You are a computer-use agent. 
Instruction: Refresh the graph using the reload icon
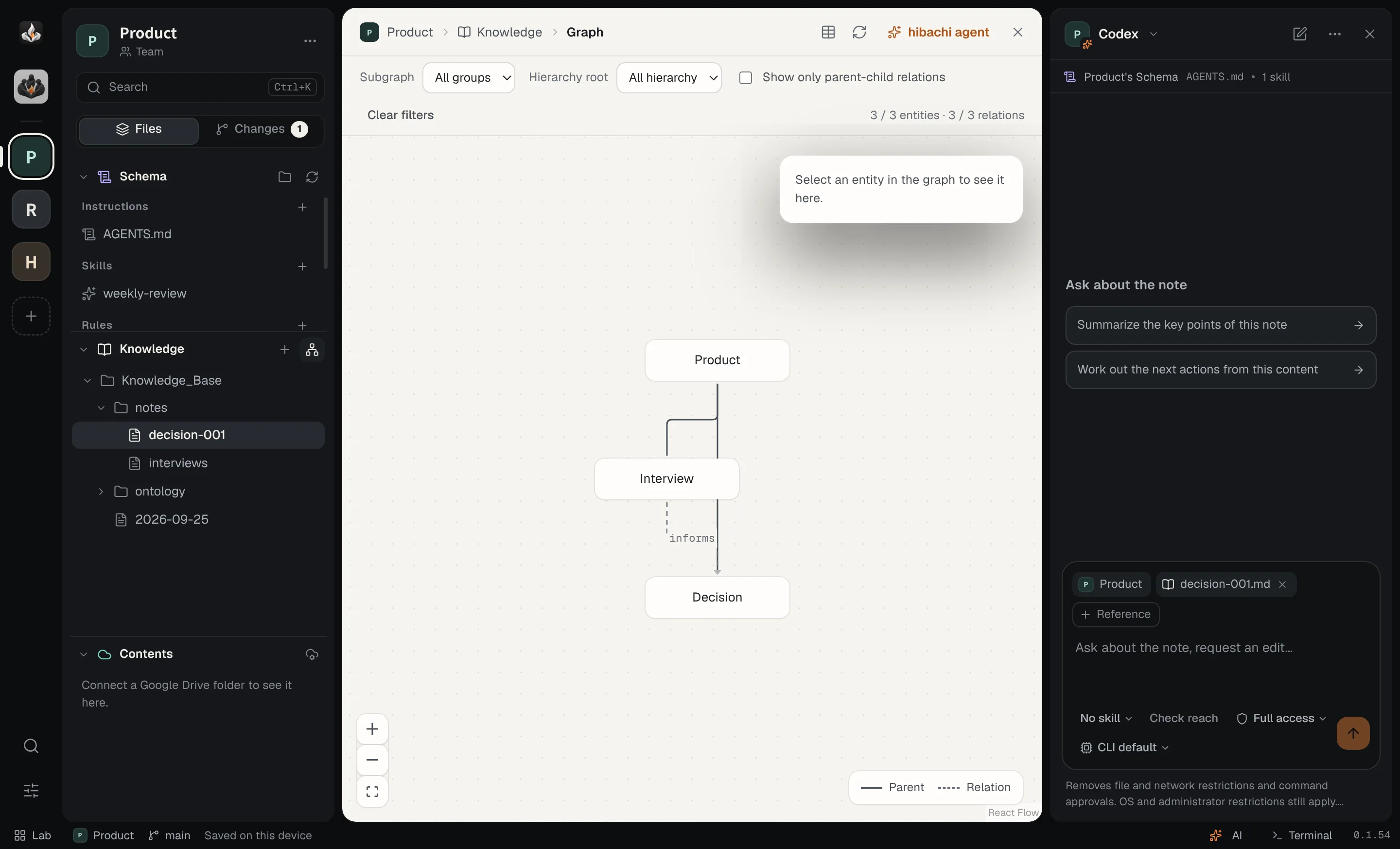click(859, 33)
